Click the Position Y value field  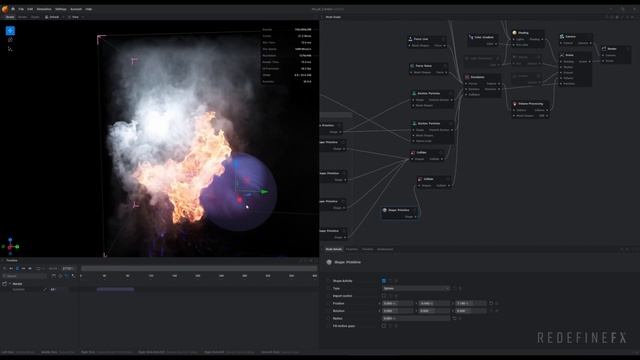point(434,303)
